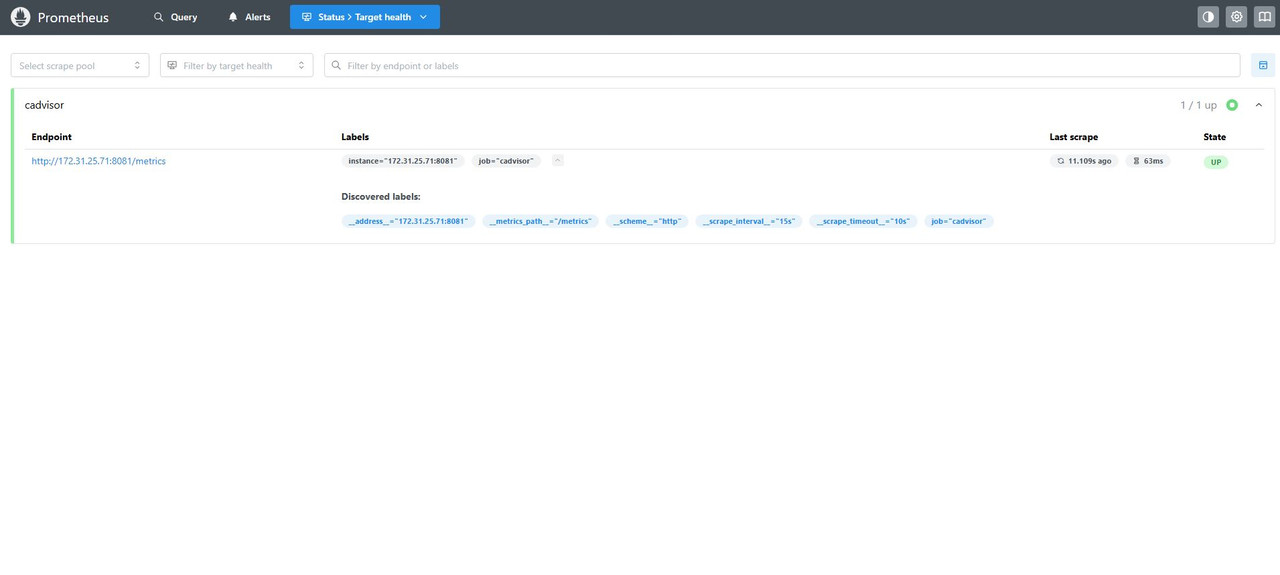Click the __metrics_path__="/metrics" label
The width and height of the screenshot is (1280, 575).
[540, 221]
